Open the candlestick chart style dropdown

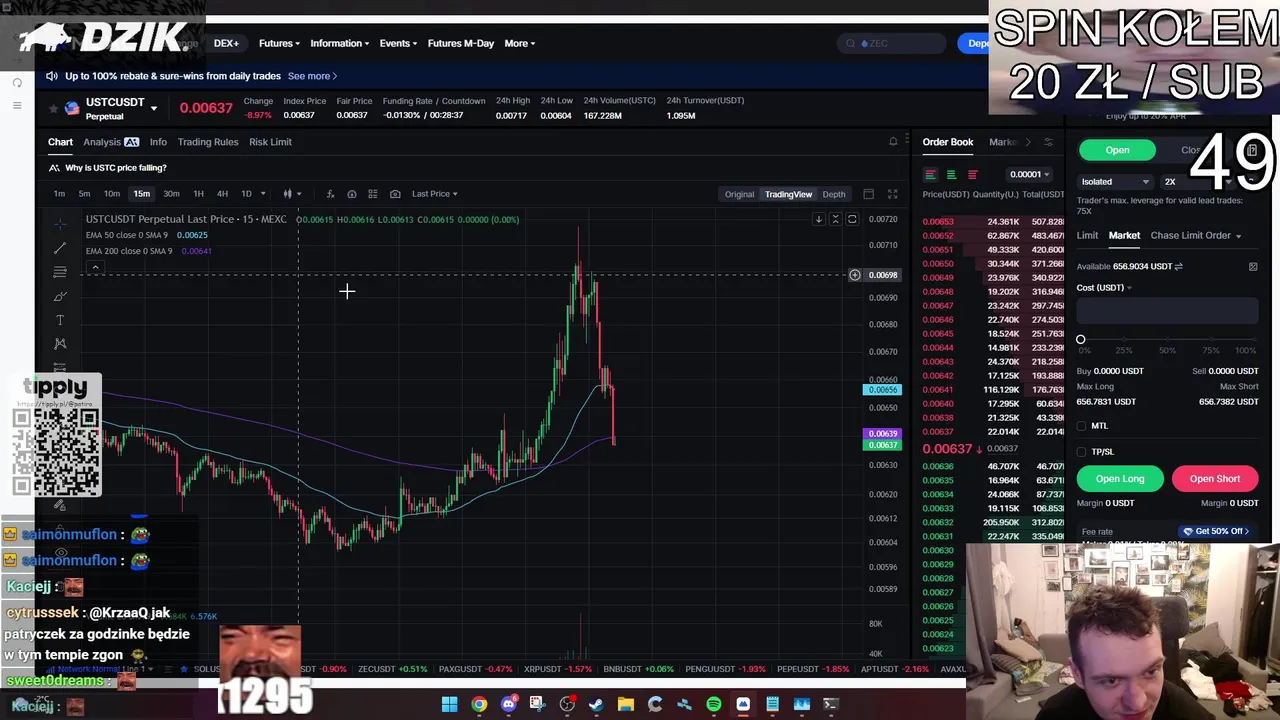pyautogui.click(x=292, y=194)
